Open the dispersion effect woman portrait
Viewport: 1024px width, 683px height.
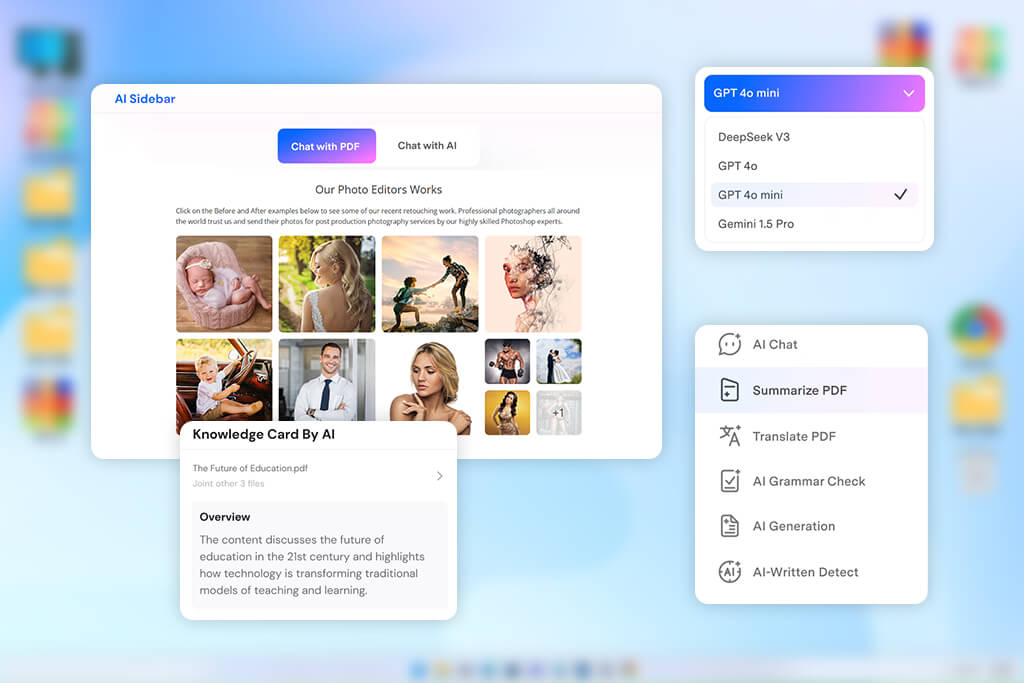[534, 284]
